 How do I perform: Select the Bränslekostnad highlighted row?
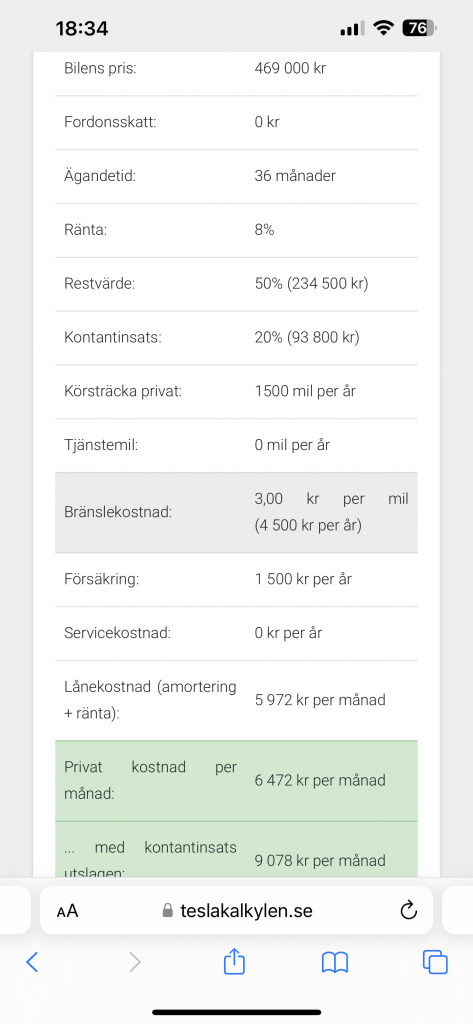pyautogui.click(x=236, y=513)
